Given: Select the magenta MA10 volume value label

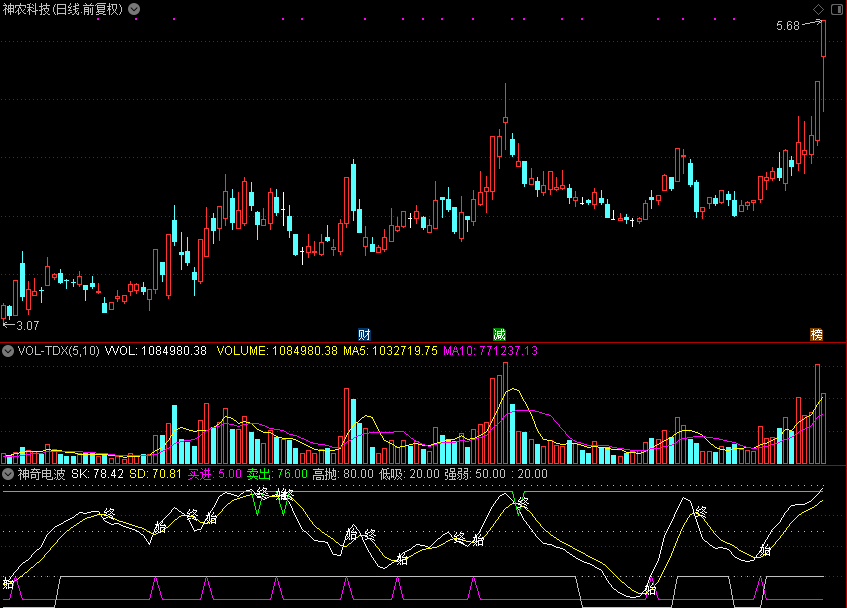Looking at the screenshot, I should click(x=490, y=351).
